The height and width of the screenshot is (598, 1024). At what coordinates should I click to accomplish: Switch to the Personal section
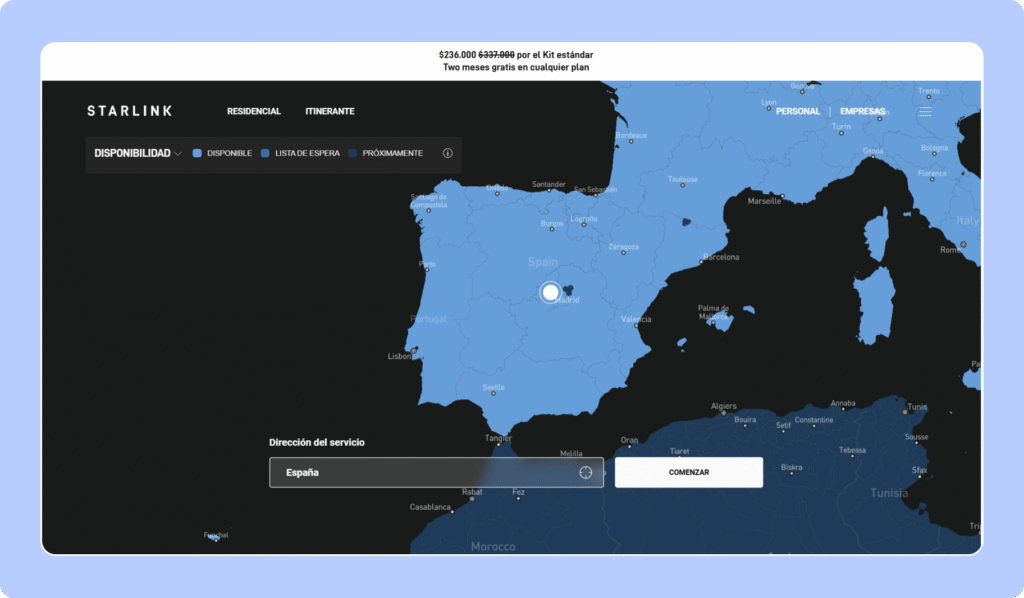(x=797, y=112)
